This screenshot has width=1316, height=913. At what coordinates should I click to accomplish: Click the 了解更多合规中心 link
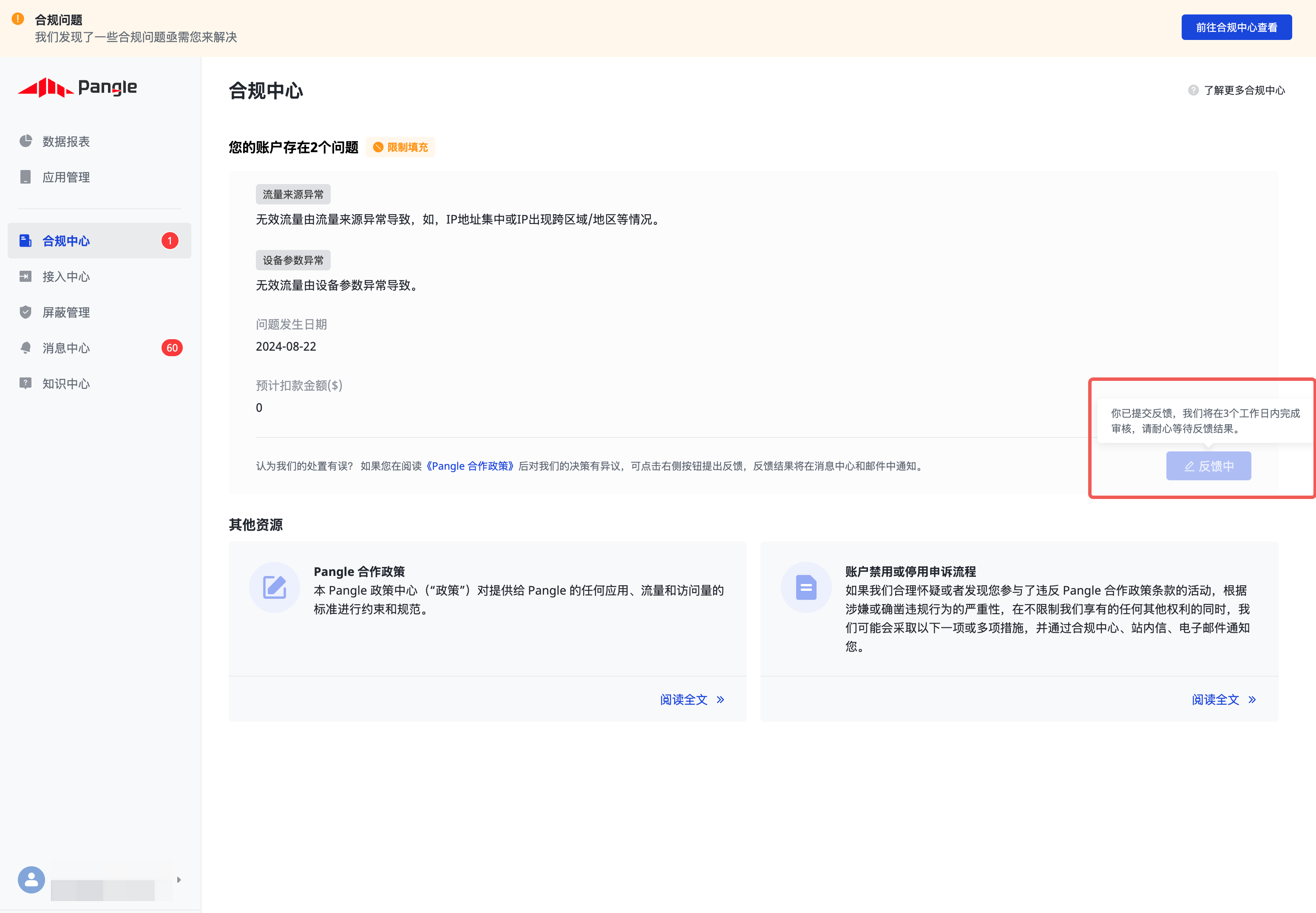coord(1244,91)
